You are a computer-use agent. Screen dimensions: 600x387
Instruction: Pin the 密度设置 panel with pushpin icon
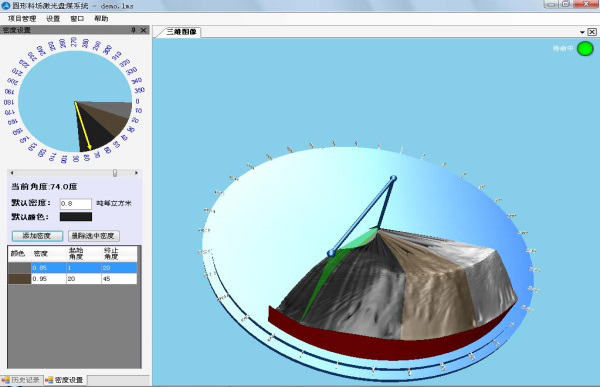coord(133,30)
